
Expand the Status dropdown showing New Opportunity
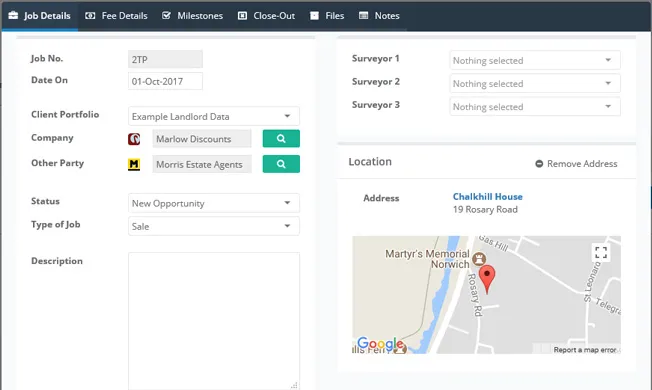point(214,203)
